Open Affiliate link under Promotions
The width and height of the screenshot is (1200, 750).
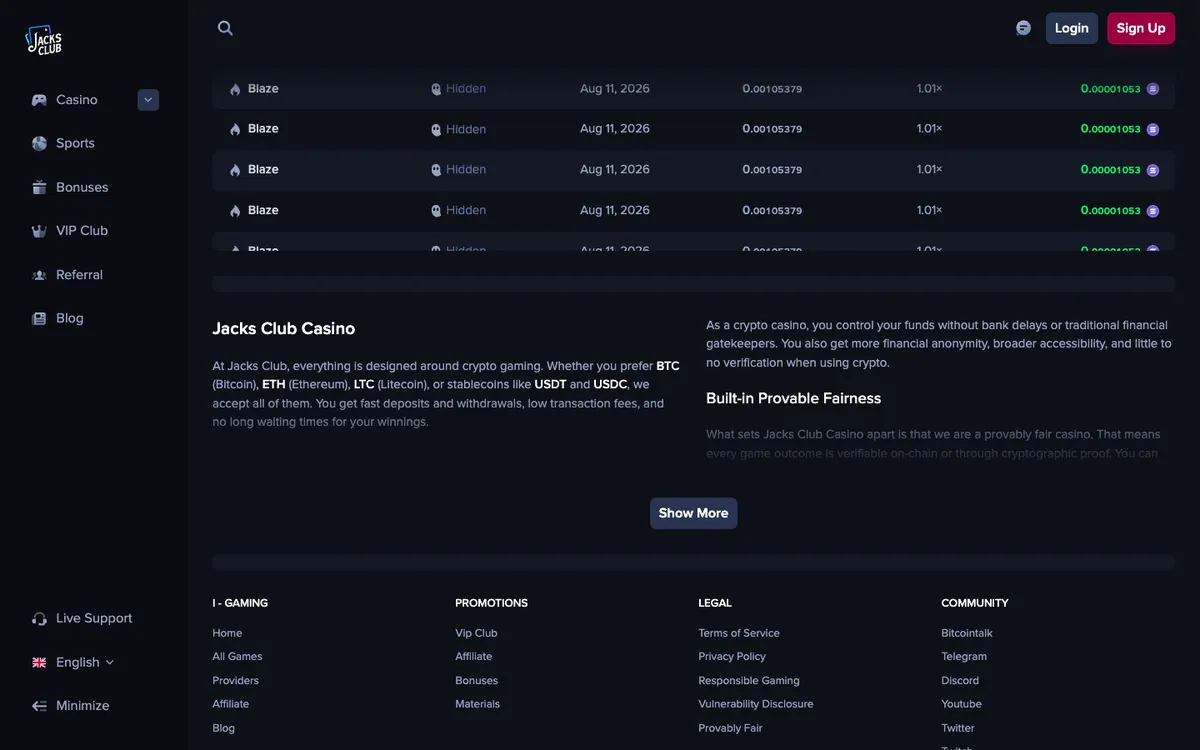pos(473,656)
